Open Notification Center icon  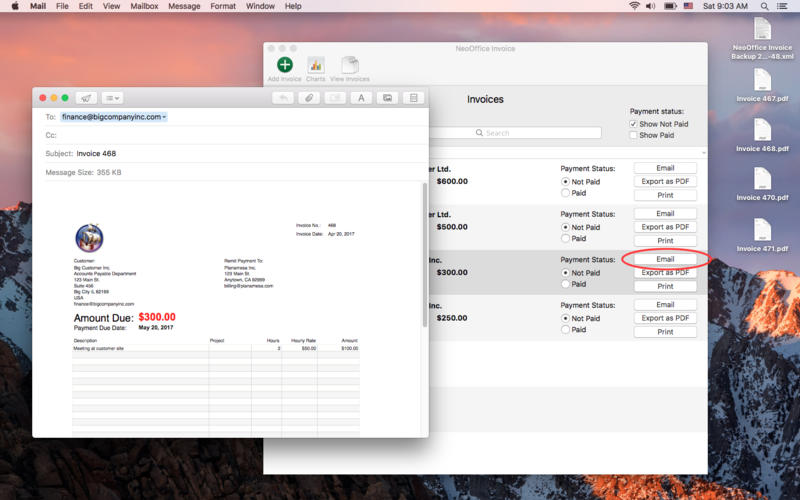tap(782, 6)
